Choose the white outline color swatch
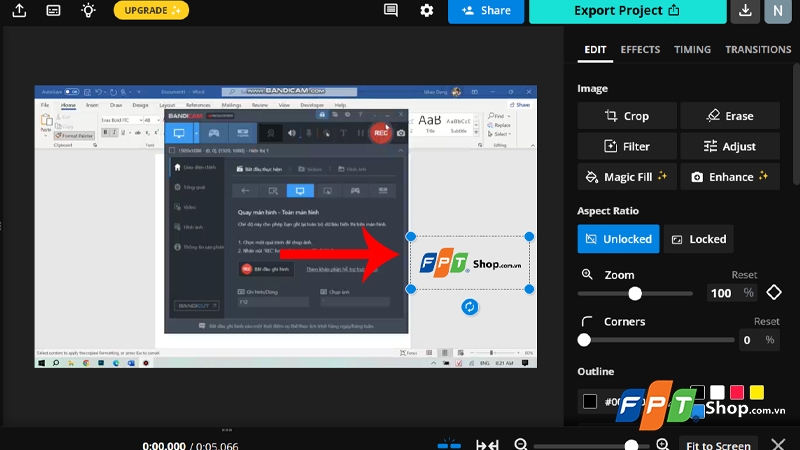The width and height of the screenshot is (800, 450). pos(717,392)
